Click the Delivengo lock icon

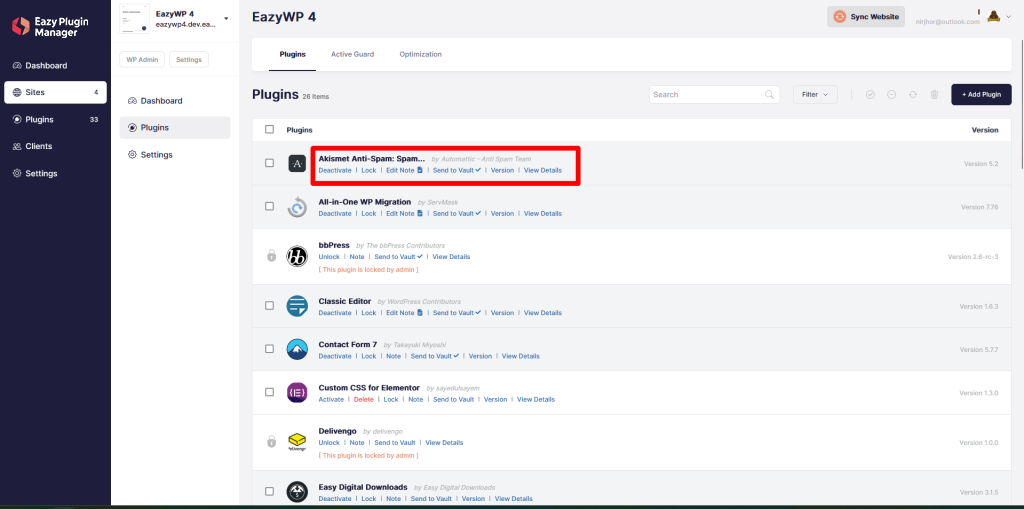[272, 442]
